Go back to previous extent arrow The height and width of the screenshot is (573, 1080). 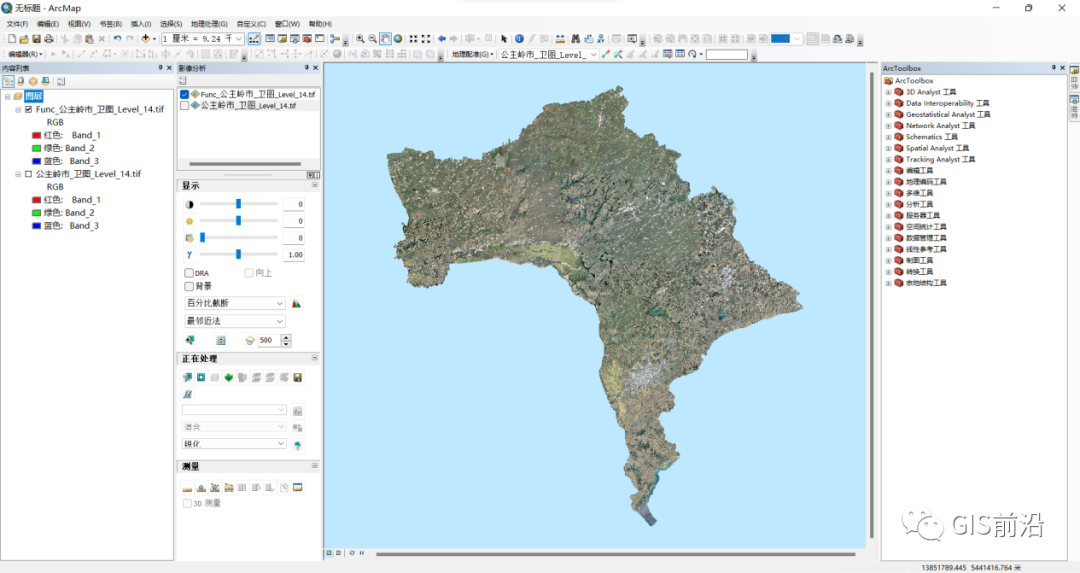tap(442, 39)
